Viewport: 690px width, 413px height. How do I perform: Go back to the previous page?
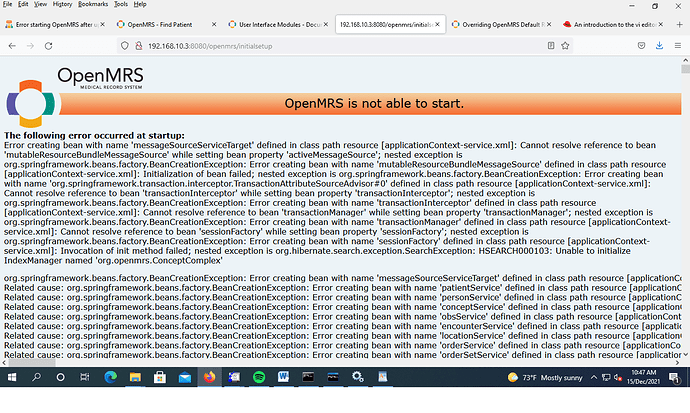coord(12,46)
